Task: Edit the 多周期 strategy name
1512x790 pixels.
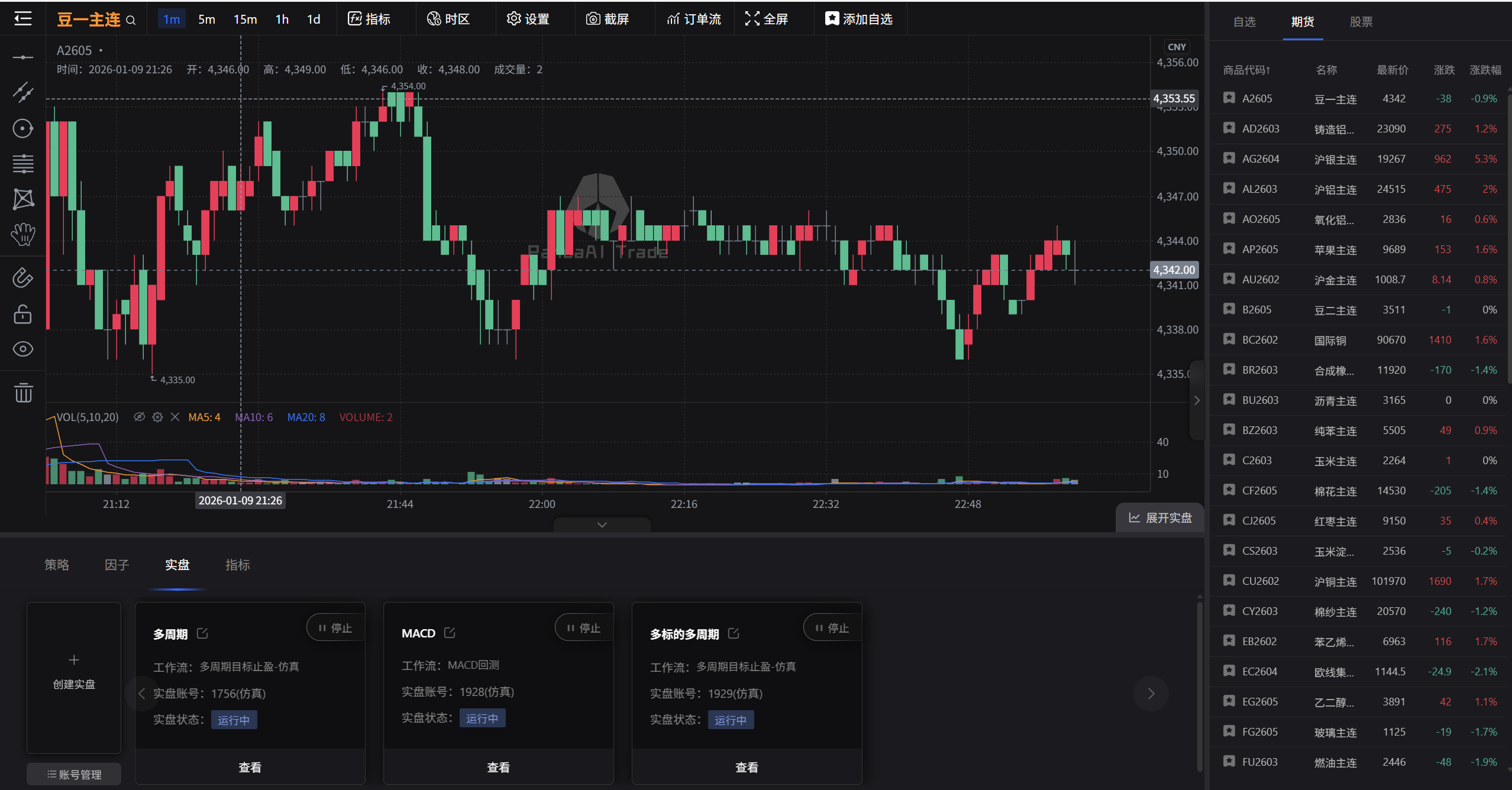Action: tap(202, 633)
